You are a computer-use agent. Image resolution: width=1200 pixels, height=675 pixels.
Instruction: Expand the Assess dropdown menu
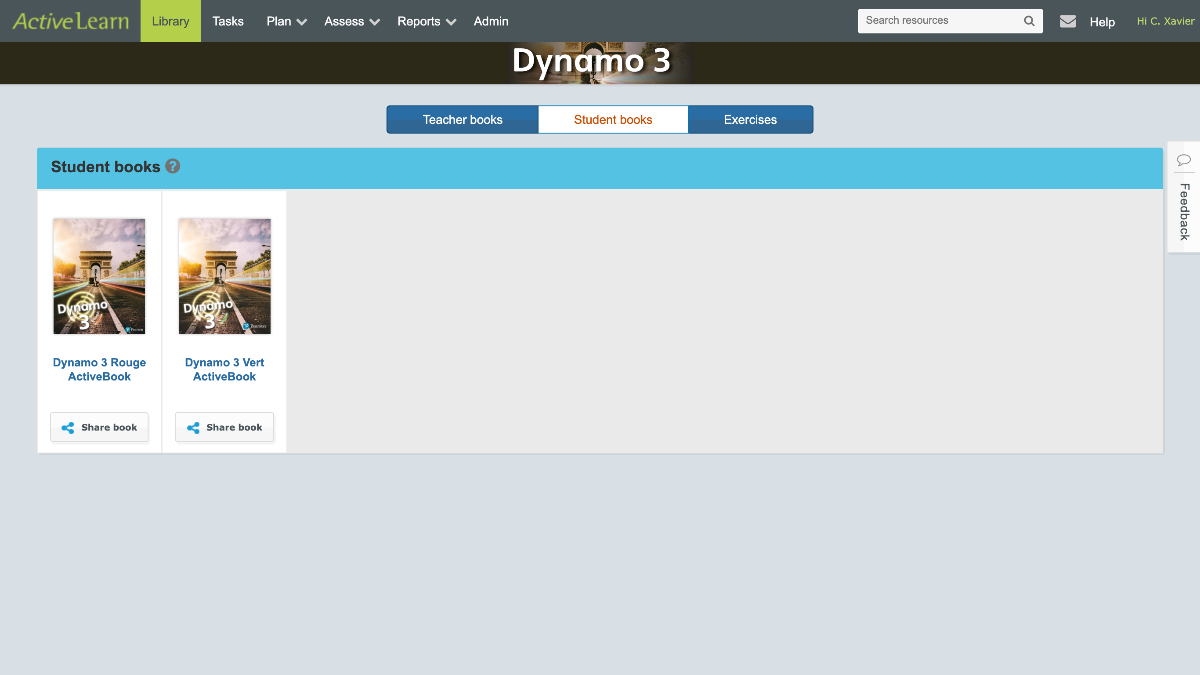tap(352, 21)
